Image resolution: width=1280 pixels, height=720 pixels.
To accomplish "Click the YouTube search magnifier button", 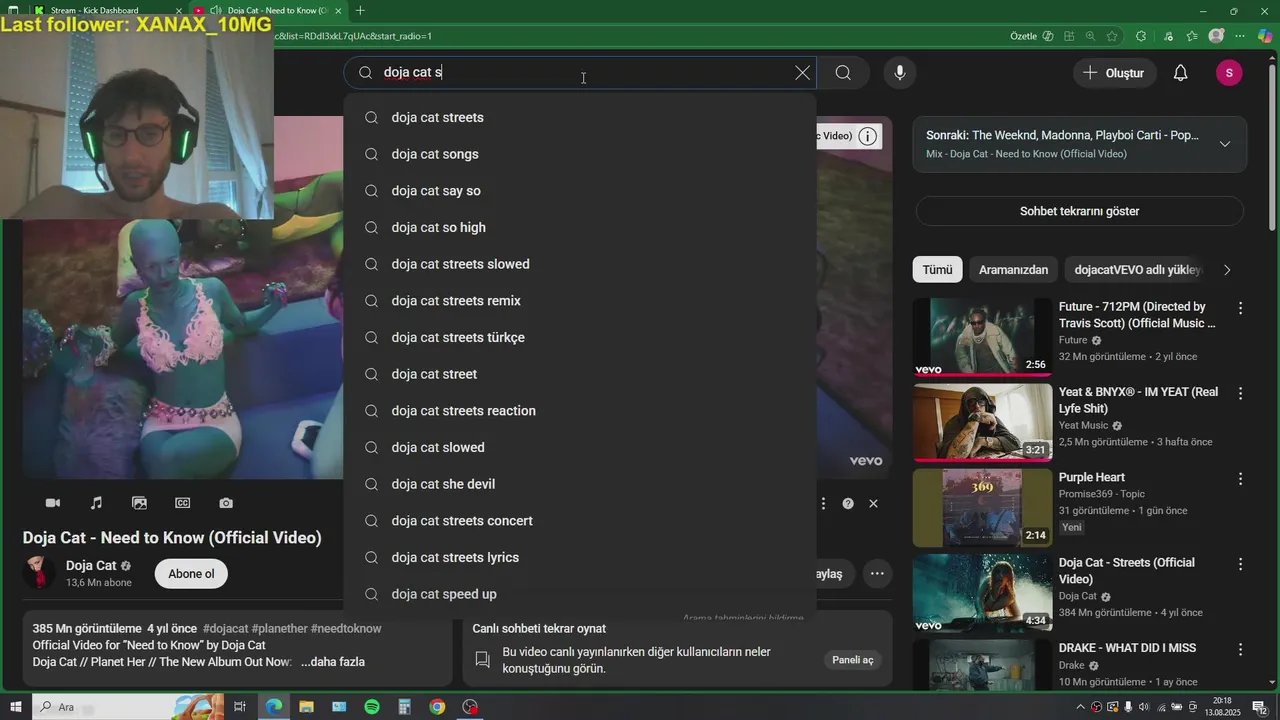I will click(843, 73).
